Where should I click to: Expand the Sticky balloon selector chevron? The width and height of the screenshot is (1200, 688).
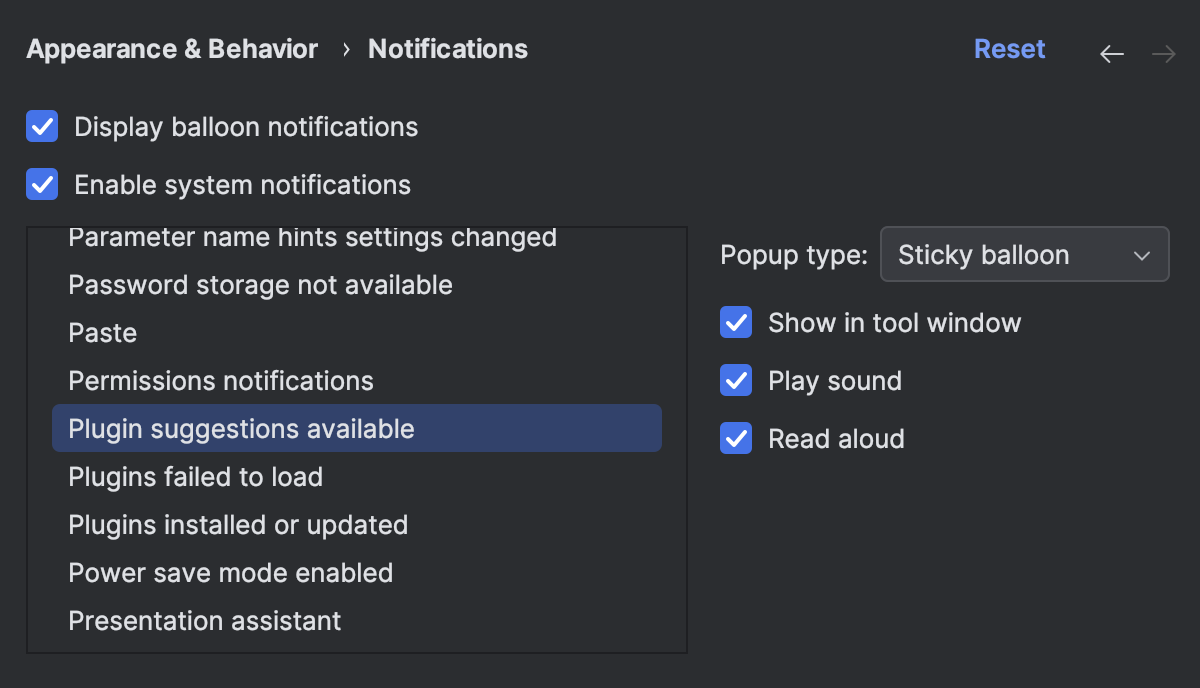[1141, 254]
